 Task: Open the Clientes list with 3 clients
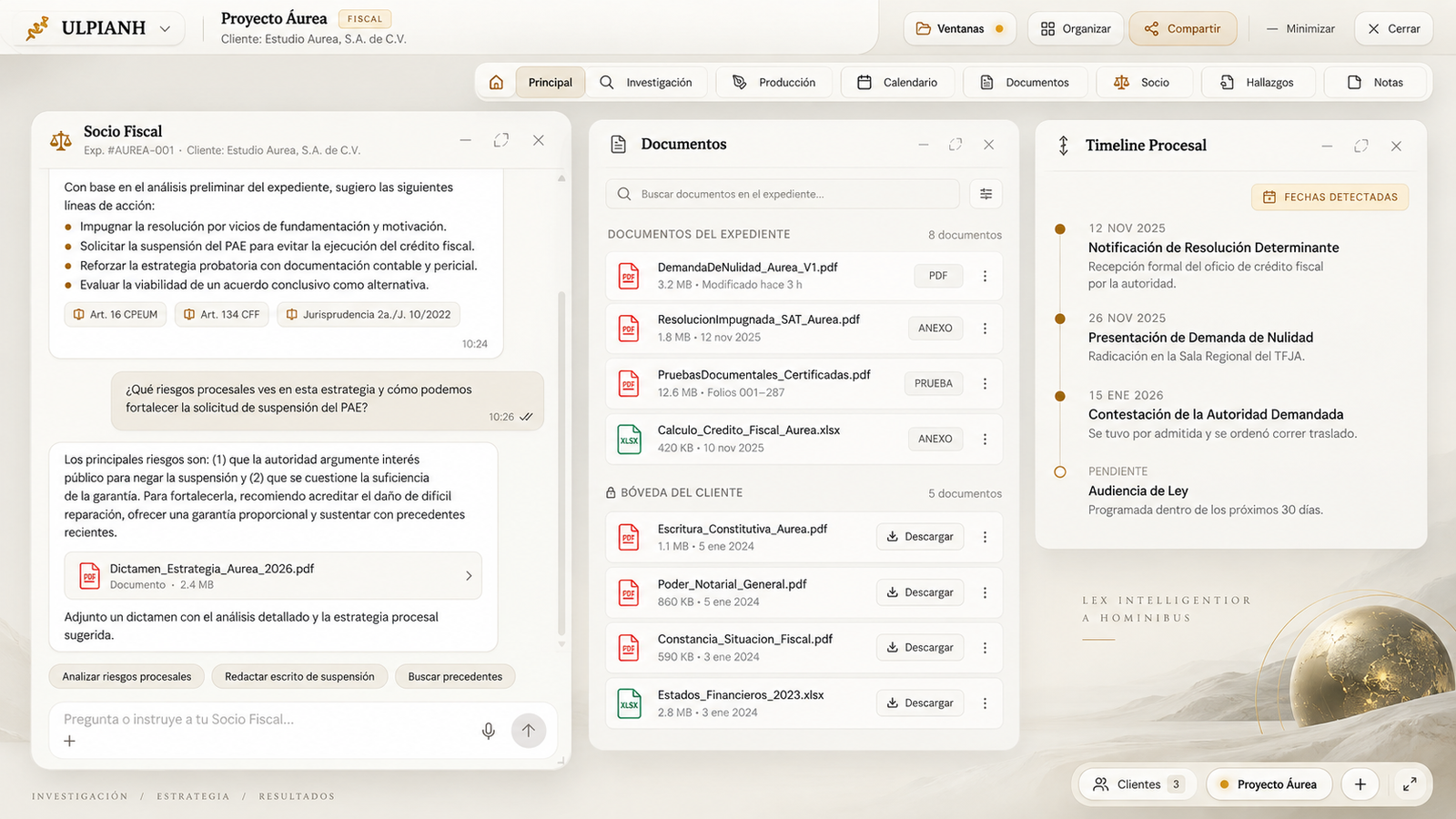pos(1137,784)
